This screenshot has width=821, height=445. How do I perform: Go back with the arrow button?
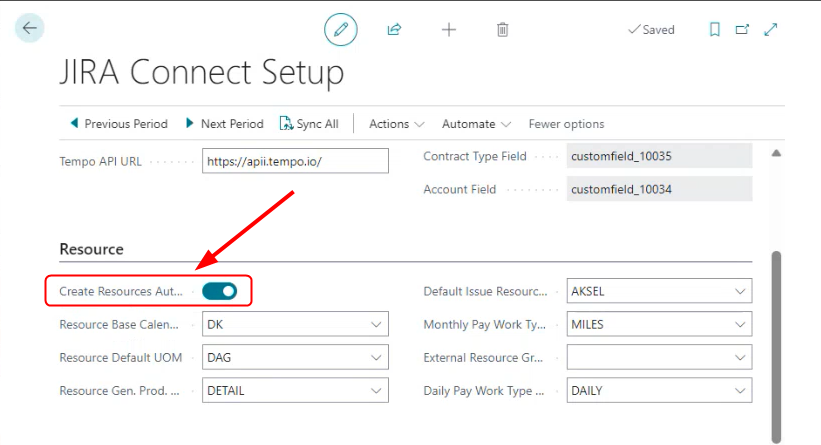pos(29,28)
